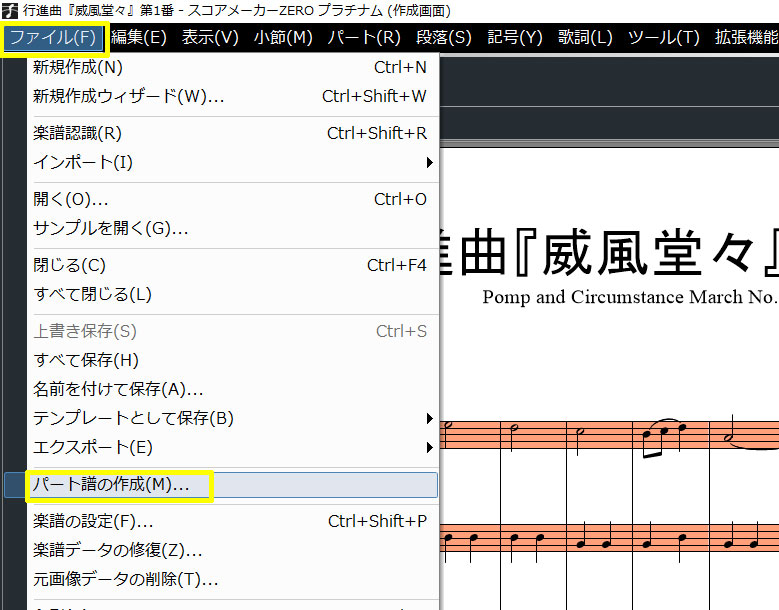Select すべて閉じる(L) entry
779x610 pixels.
[x=233, y=294]
